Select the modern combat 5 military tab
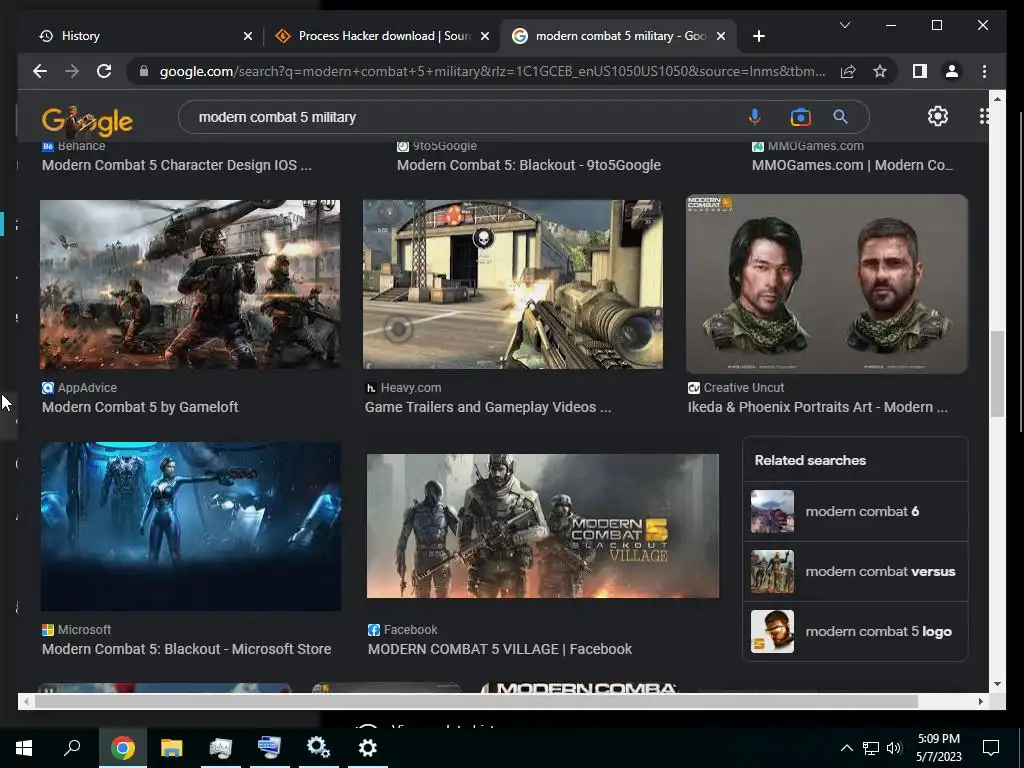Image resolution: width=1024 pixels, height=768 pixels. click(618, 36)
